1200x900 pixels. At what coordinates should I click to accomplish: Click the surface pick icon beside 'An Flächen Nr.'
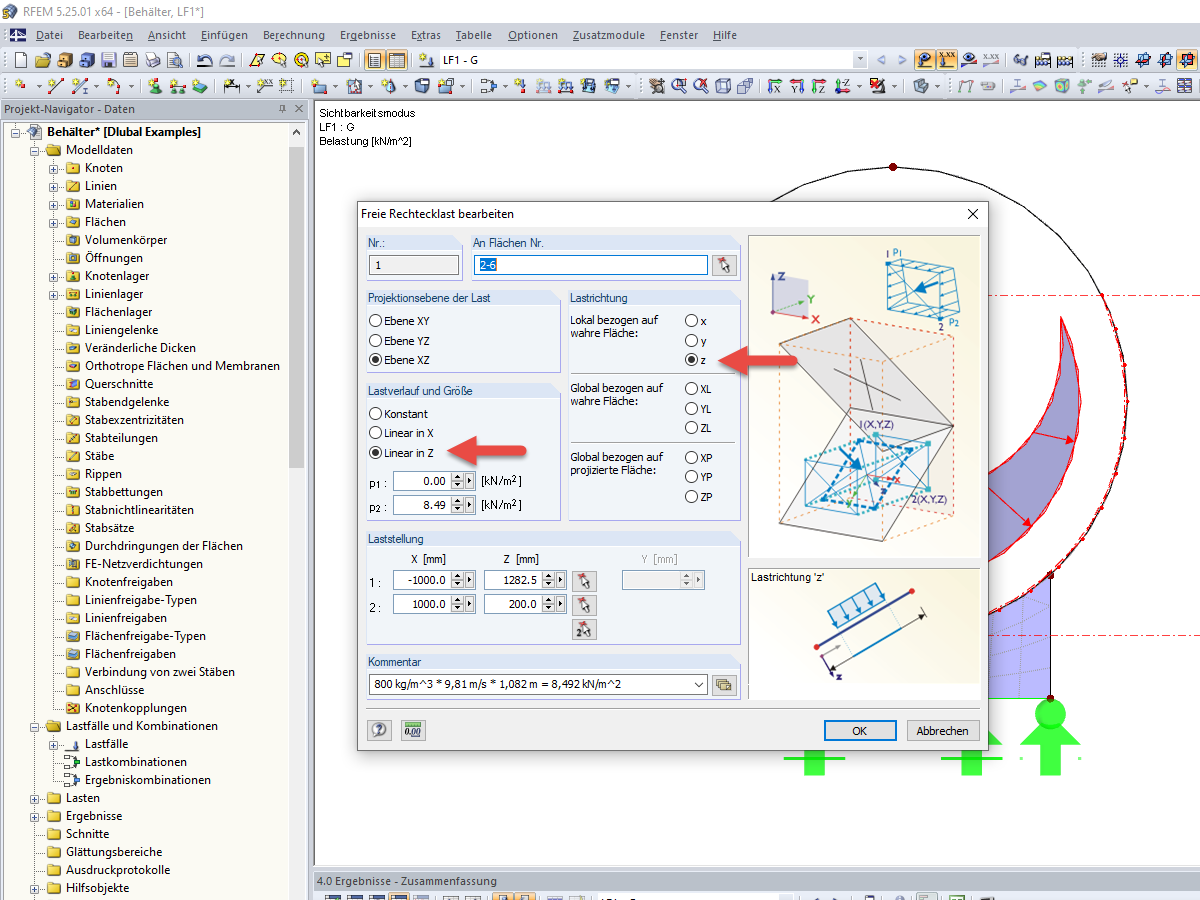pos(723,265)
